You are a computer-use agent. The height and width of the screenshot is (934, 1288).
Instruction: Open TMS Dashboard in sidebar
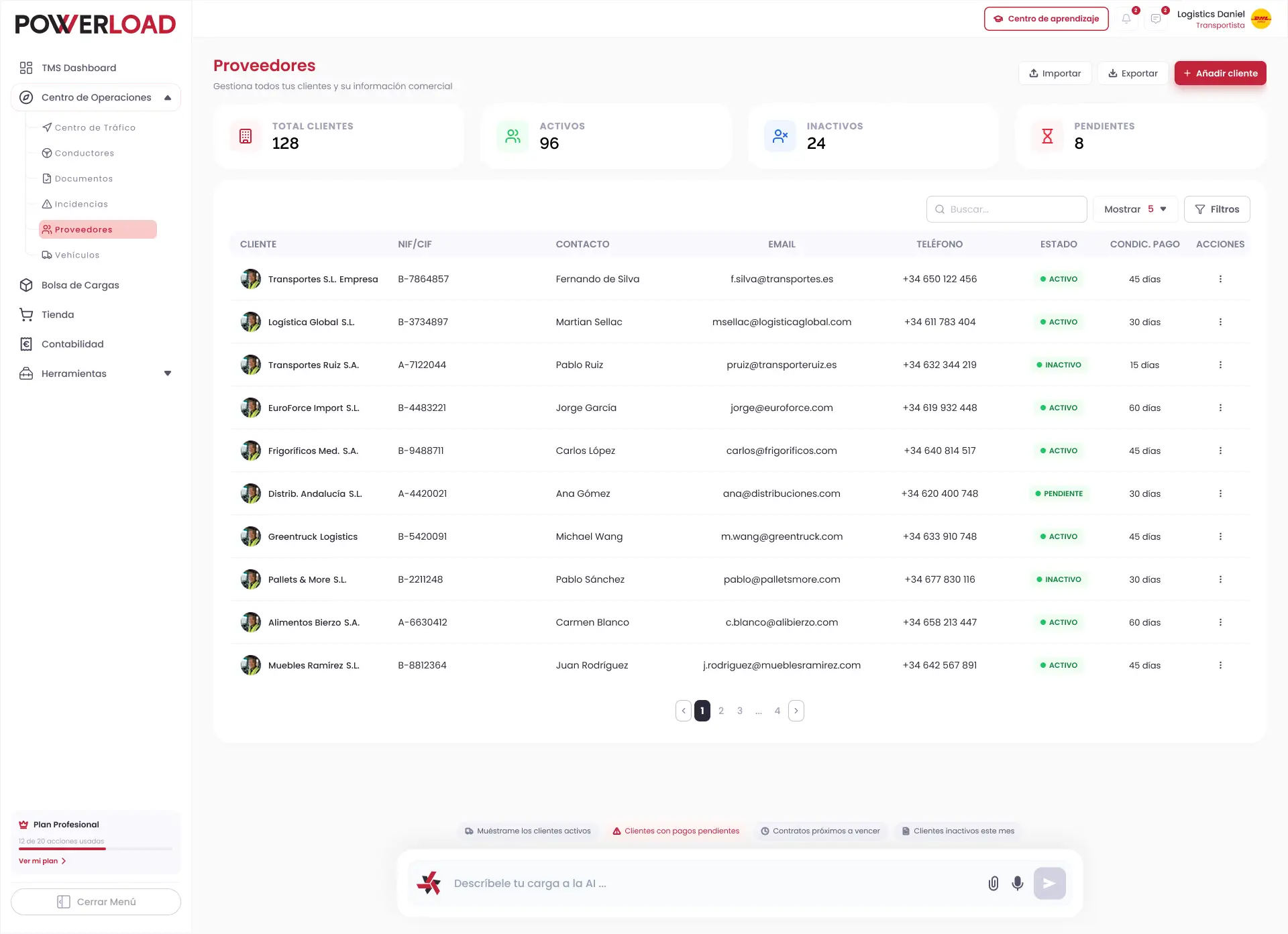click(78, 68)
